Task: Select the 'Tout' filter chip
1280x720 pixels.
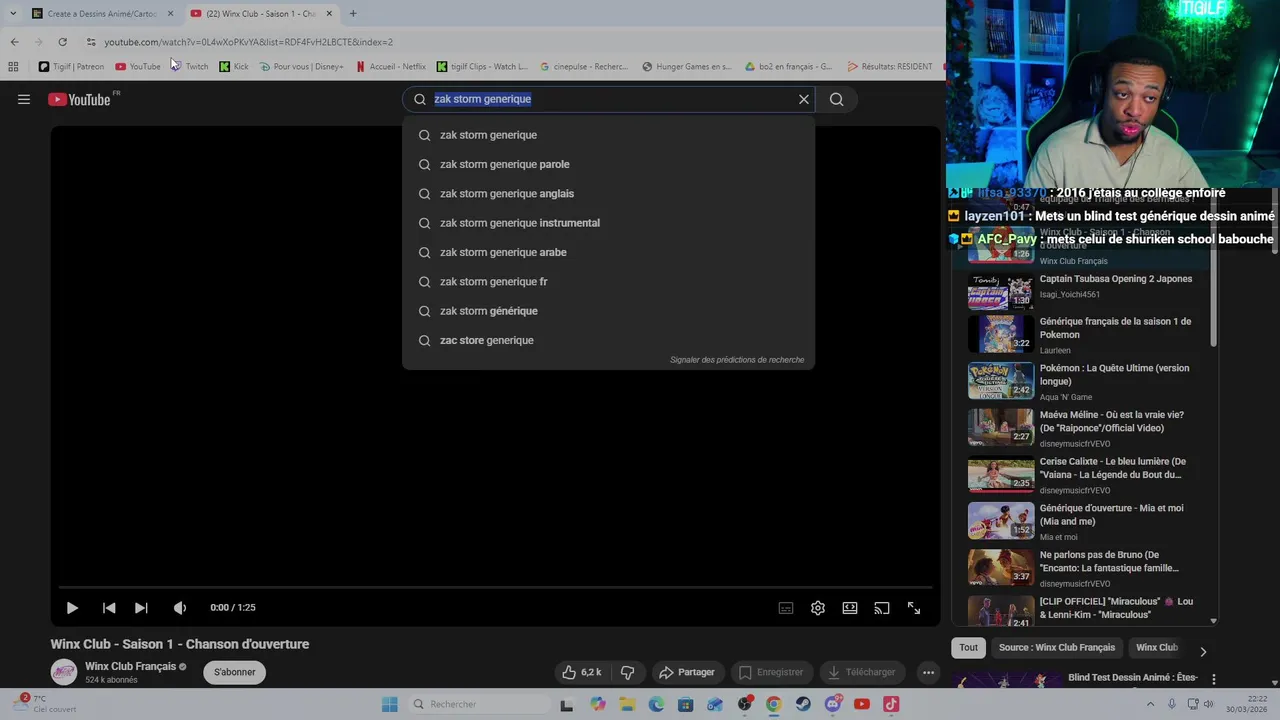Action: [x=968, y=647]
